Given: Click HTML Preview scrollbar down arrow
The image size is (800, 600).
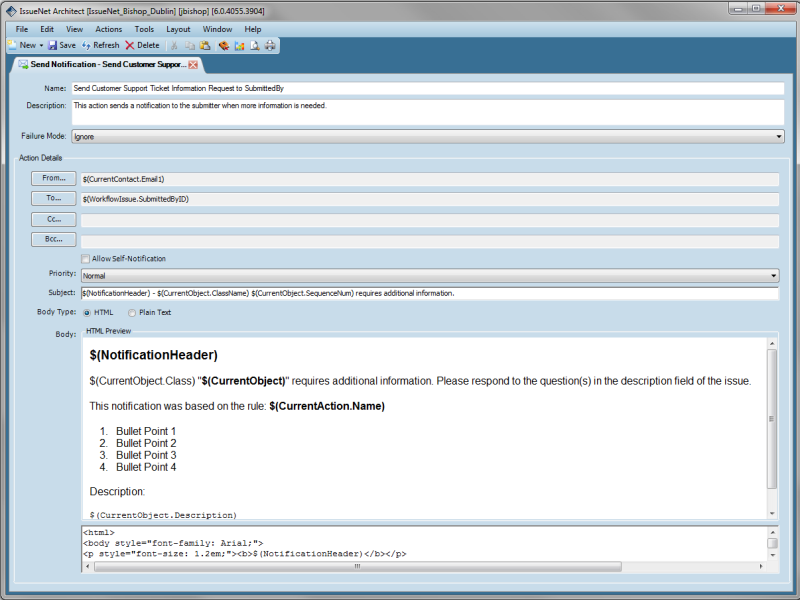Looking at the screenshot, I should [772, 513].
